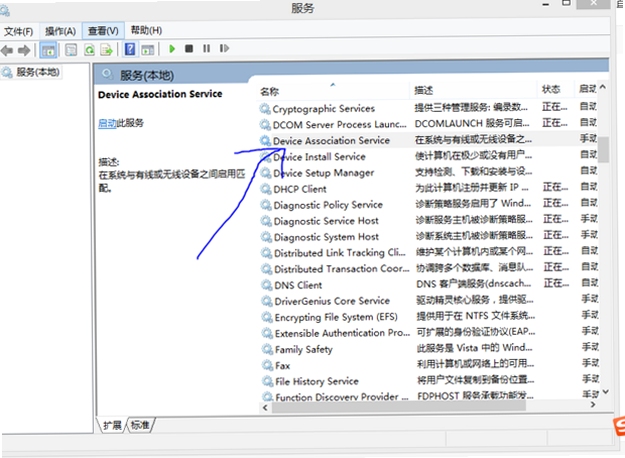Click DNS Client description text

pos(474,284)
